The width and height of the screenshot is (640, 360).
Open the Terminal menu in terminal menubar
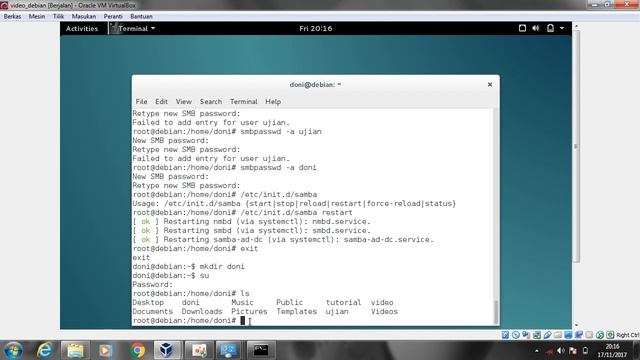coord(244,101)
